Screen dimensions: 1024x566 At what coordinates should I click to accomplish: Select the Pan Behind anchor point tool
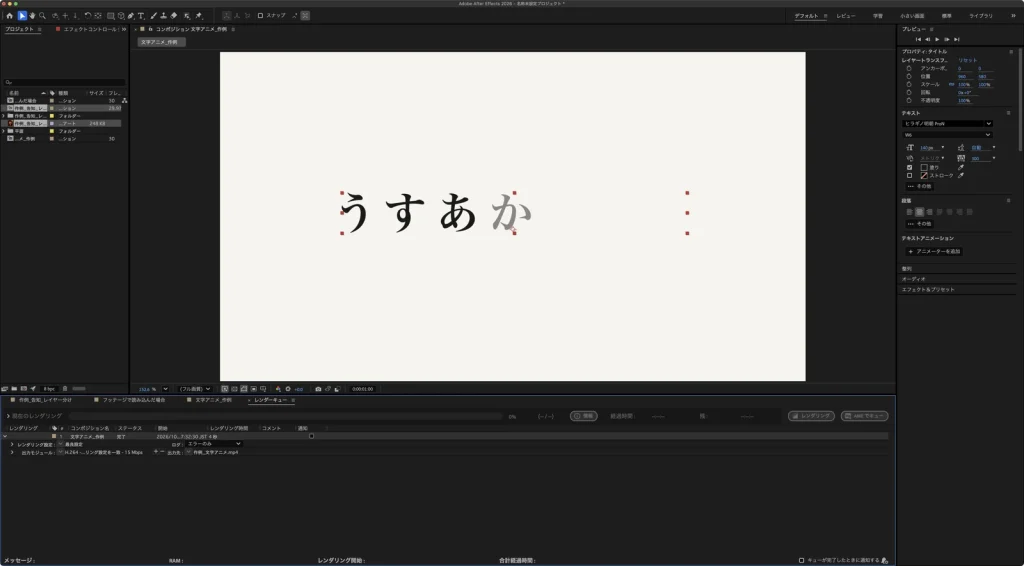point(98,16)
